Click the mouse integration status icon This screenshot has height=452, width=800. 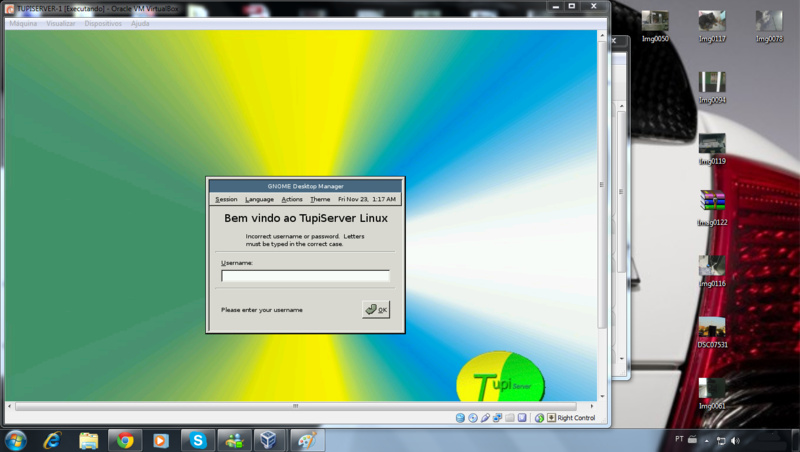click(539, 418)
